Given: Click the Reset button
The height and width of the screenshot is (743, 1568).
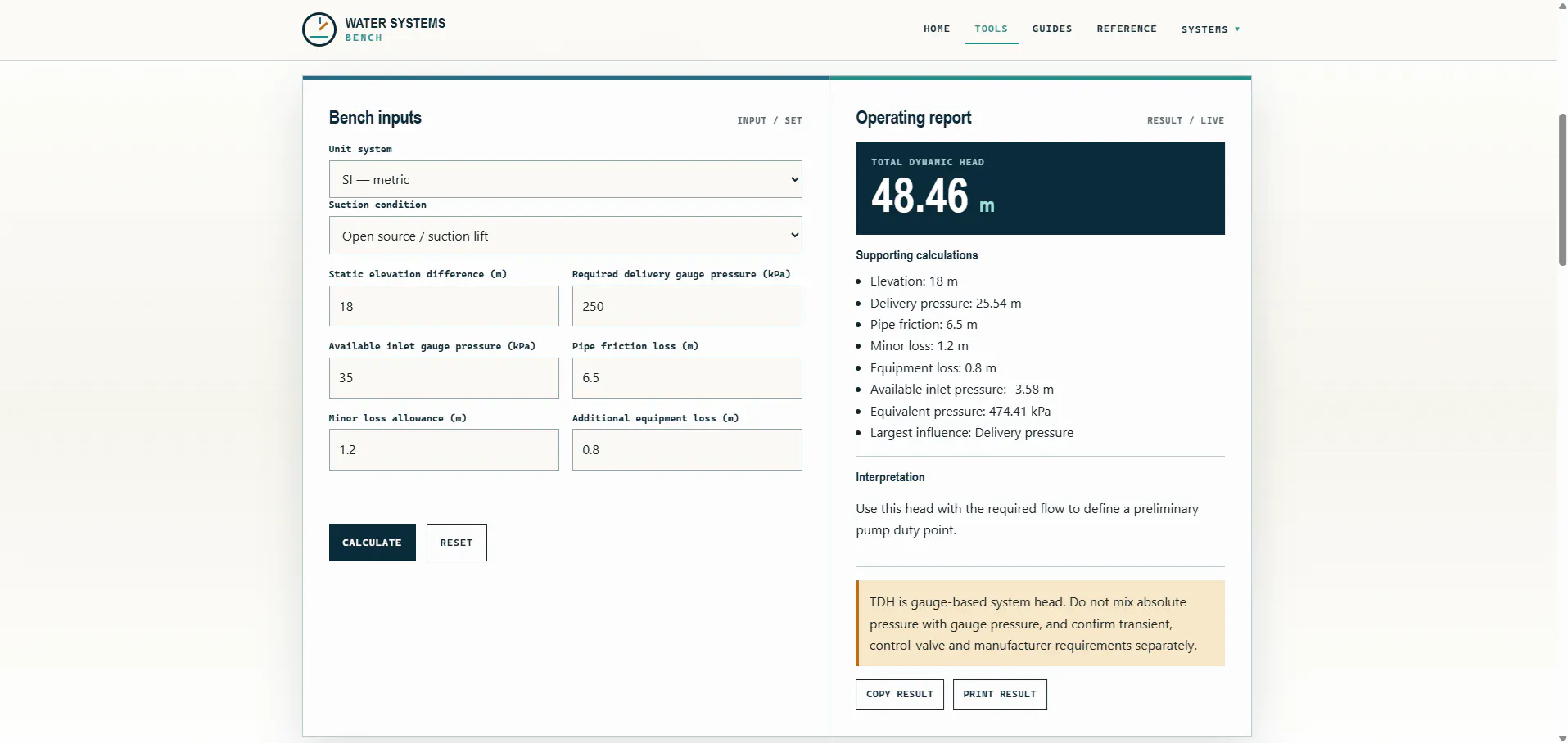Looking at the screenshot, I should tap(457, 543).
